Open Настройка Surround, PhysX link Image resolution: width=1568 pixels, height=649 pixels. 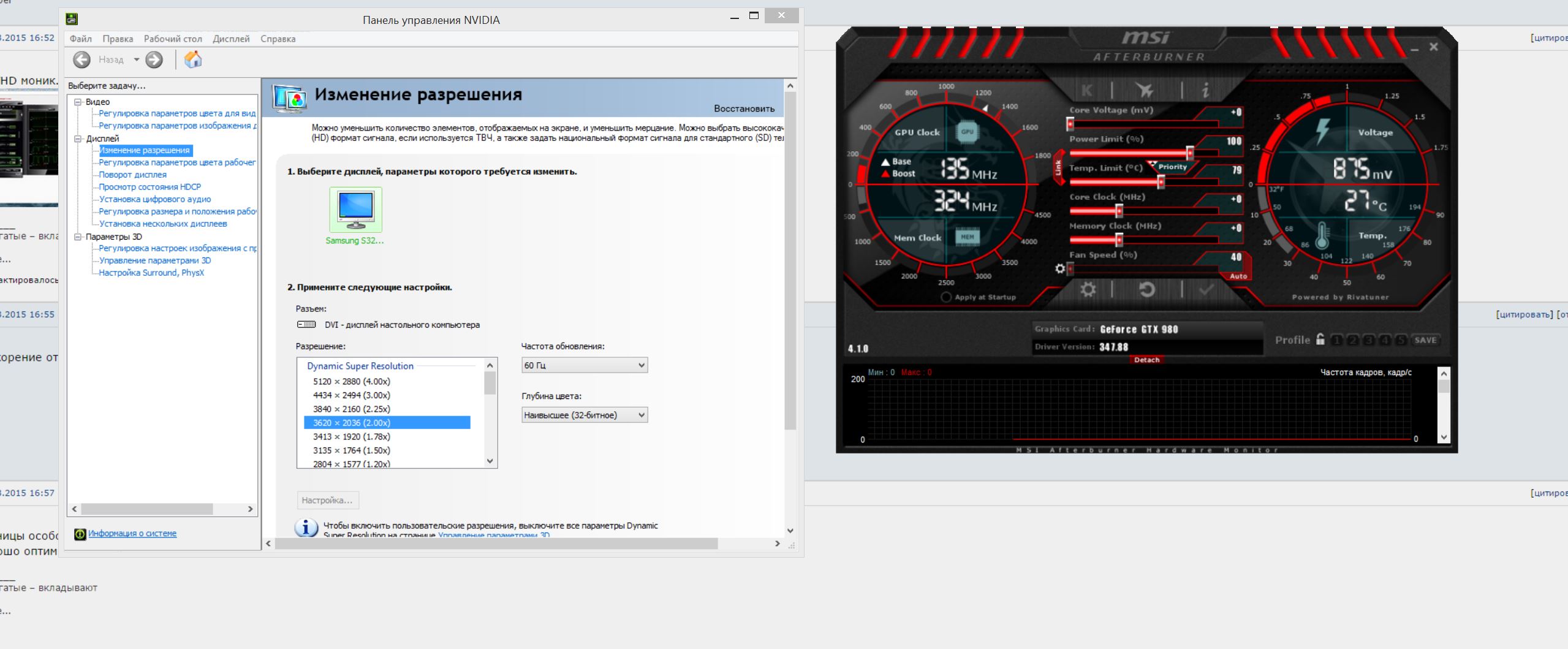coord(151,273)
